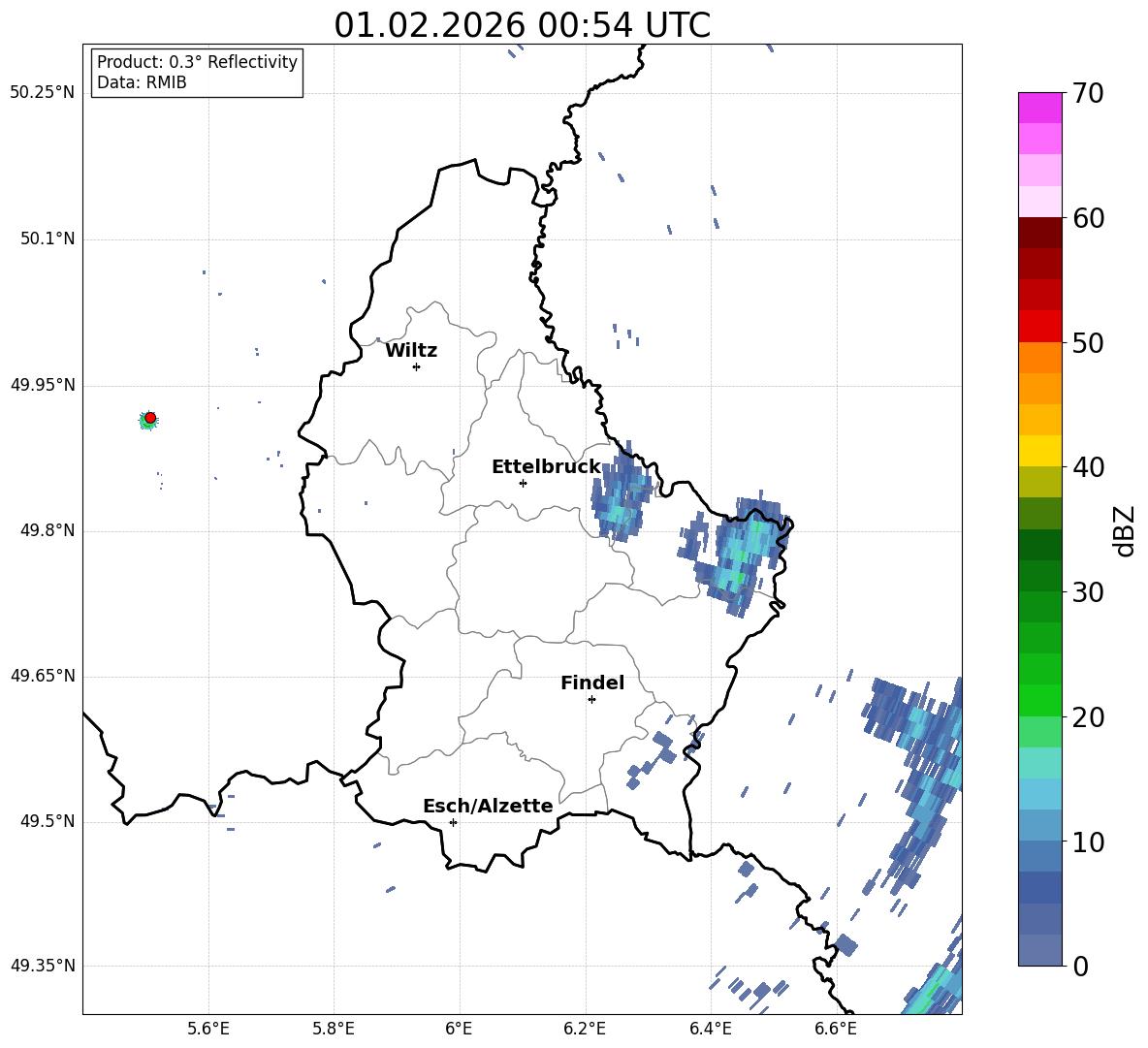Click the 'Product: 0.3° Reflectivity' legend text
Screen dimensions: 1148x1048
(198, 61)
